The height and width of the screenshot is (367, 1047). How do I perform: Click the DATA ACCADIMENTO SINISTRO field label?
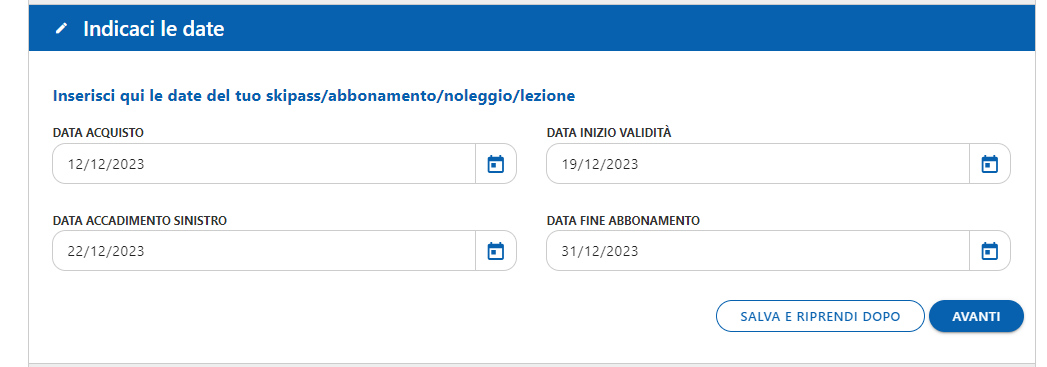(140, 220)
